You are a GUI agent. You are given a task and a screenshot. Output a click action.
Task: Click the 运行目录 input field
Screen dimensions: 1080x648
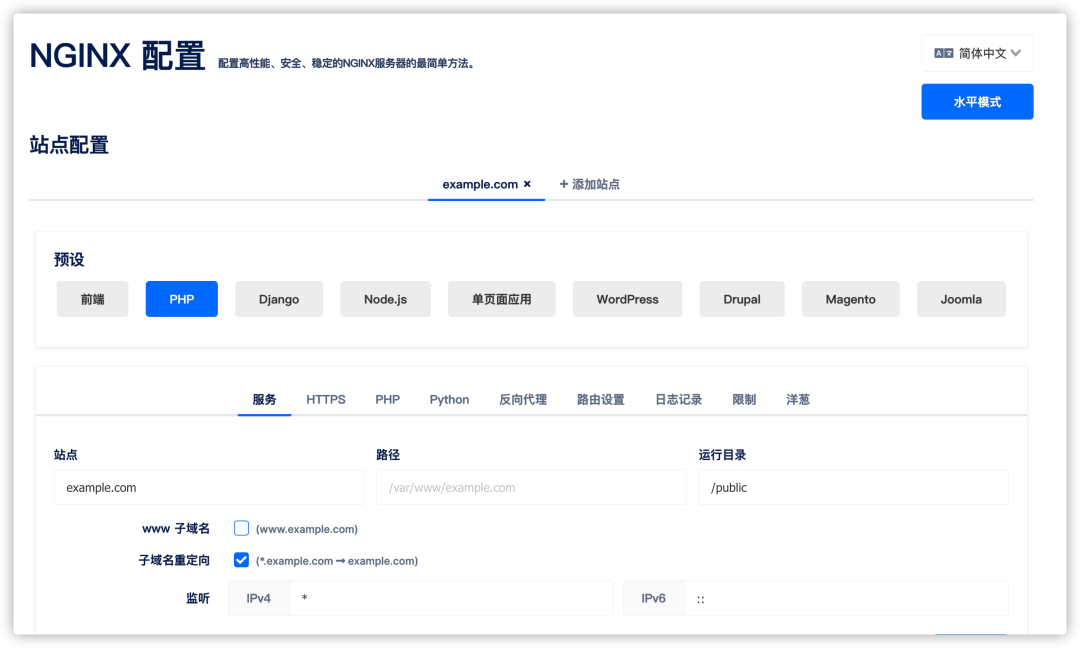click(x=853, y=487)
